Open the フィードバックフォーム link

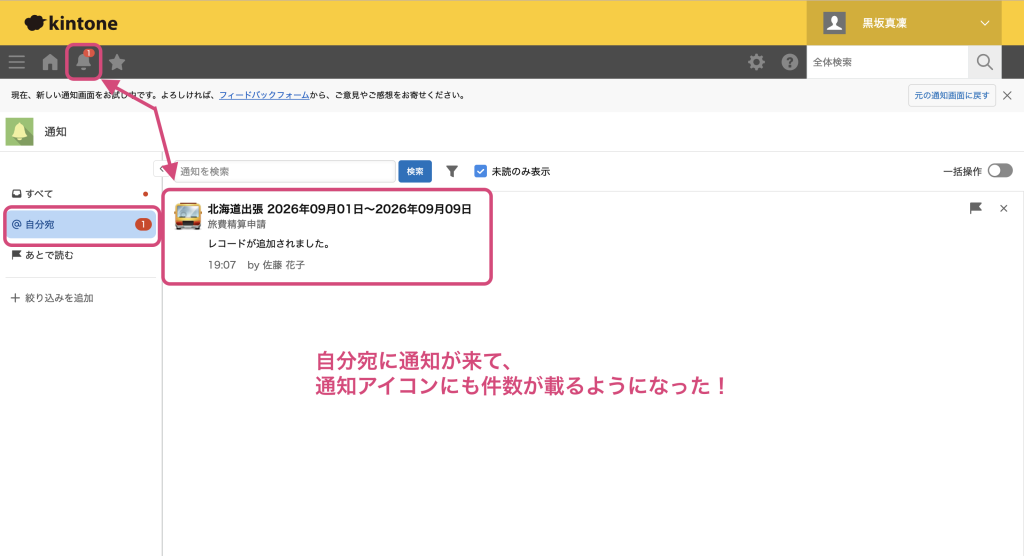pyautogui.click(x=264, y=95)
